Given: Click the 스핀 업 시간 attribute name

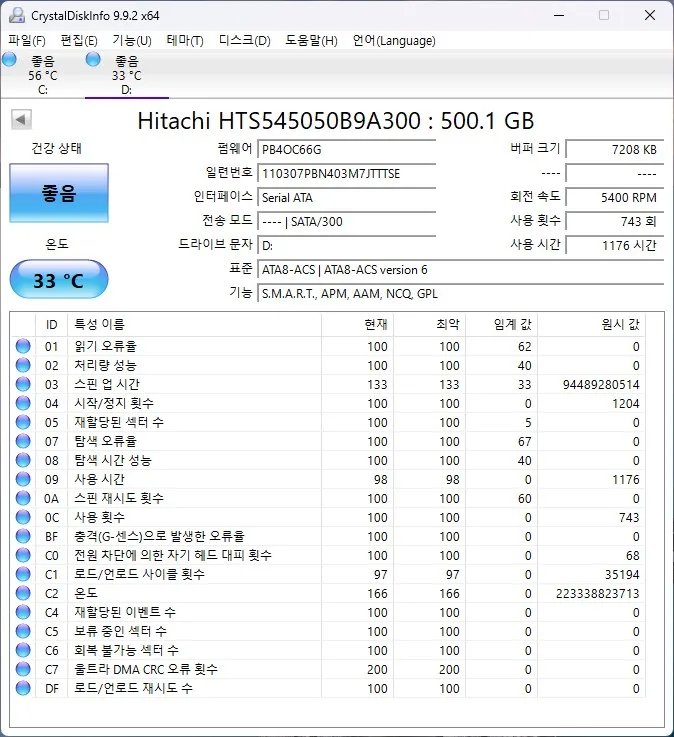Looking at the screenshot, I should coord(107,384).
